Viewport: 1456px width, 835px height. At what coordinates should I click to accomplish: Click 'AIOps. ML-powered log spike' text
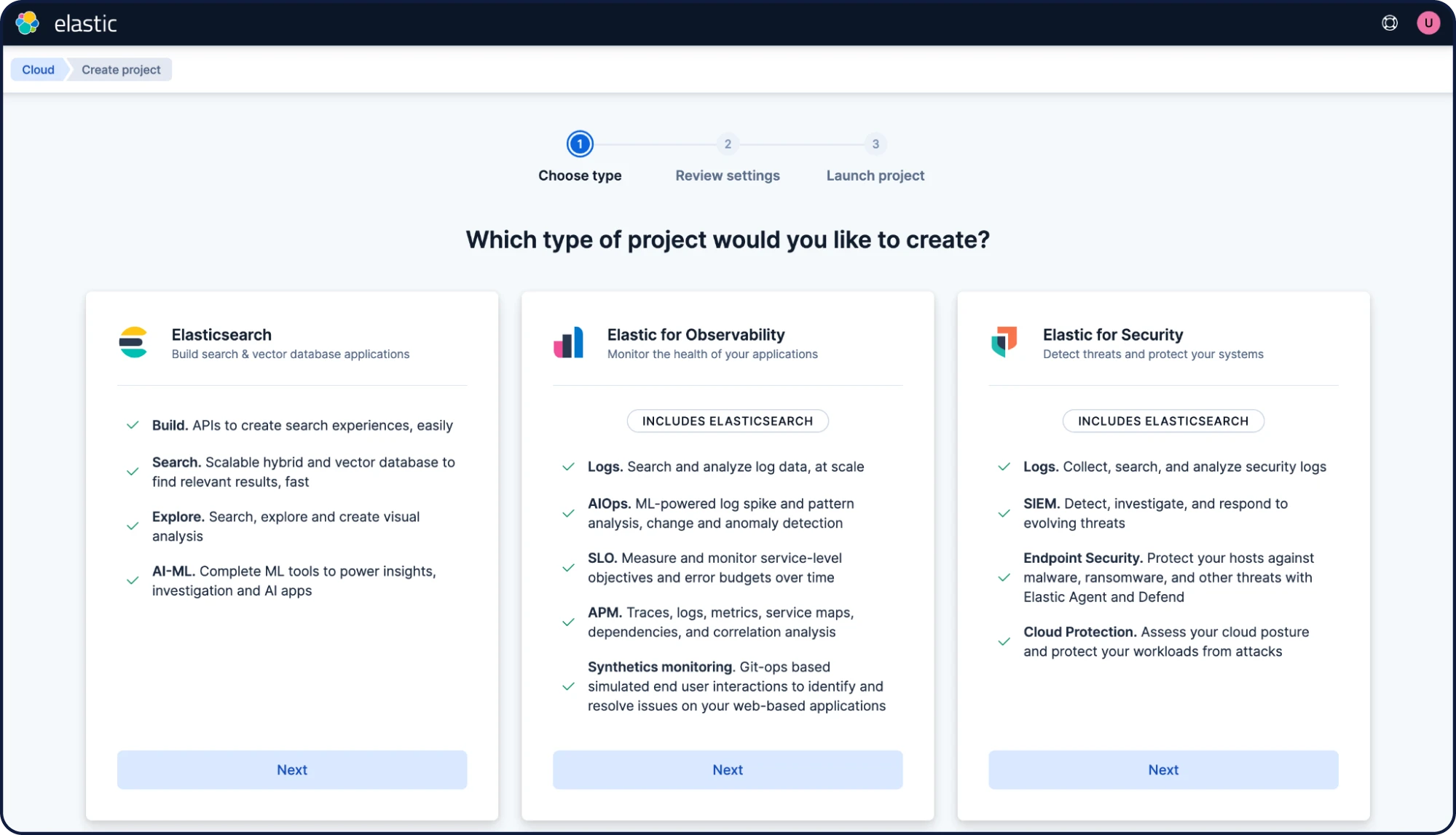(x=721, y=513)
